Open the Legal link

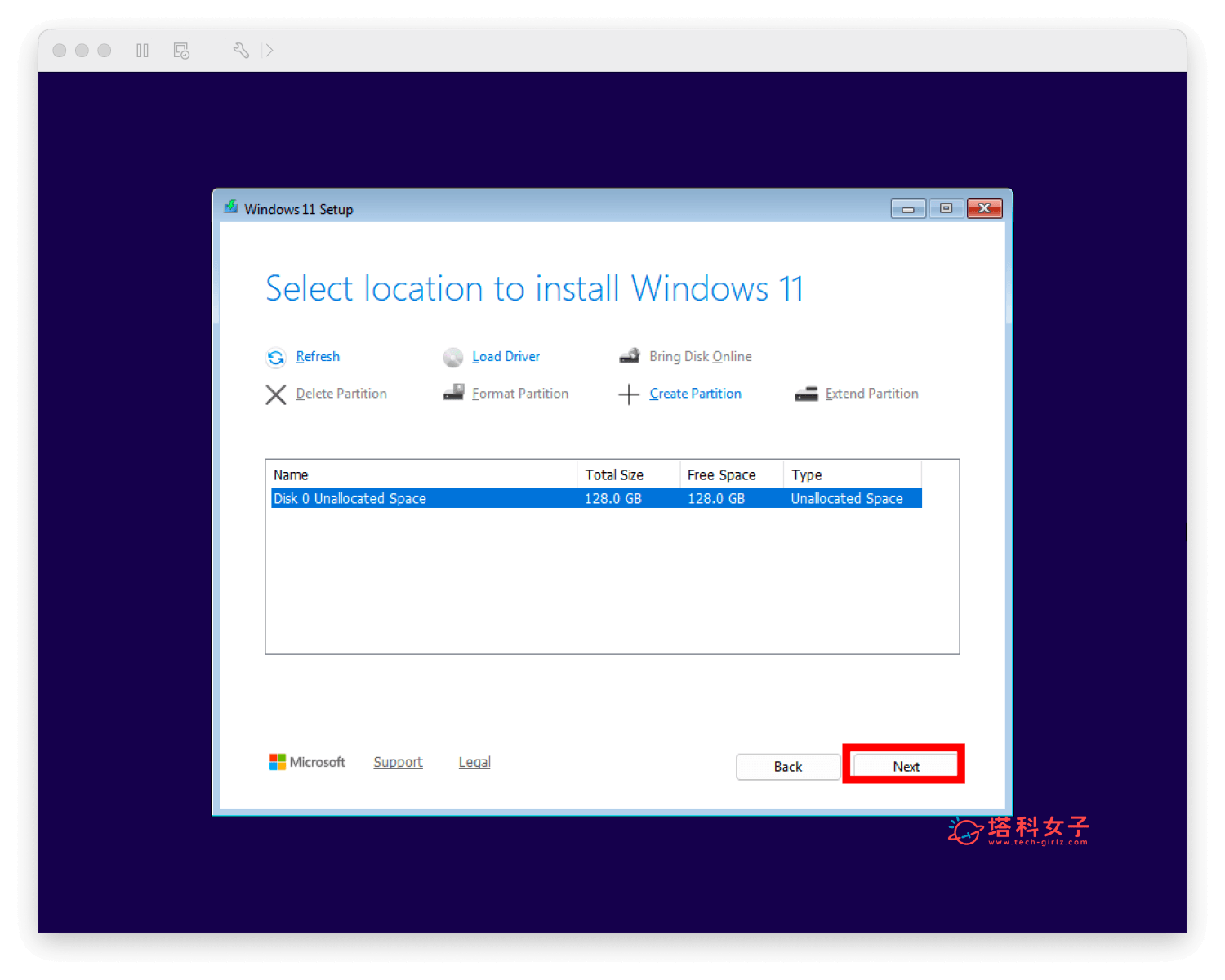point(474,762)
